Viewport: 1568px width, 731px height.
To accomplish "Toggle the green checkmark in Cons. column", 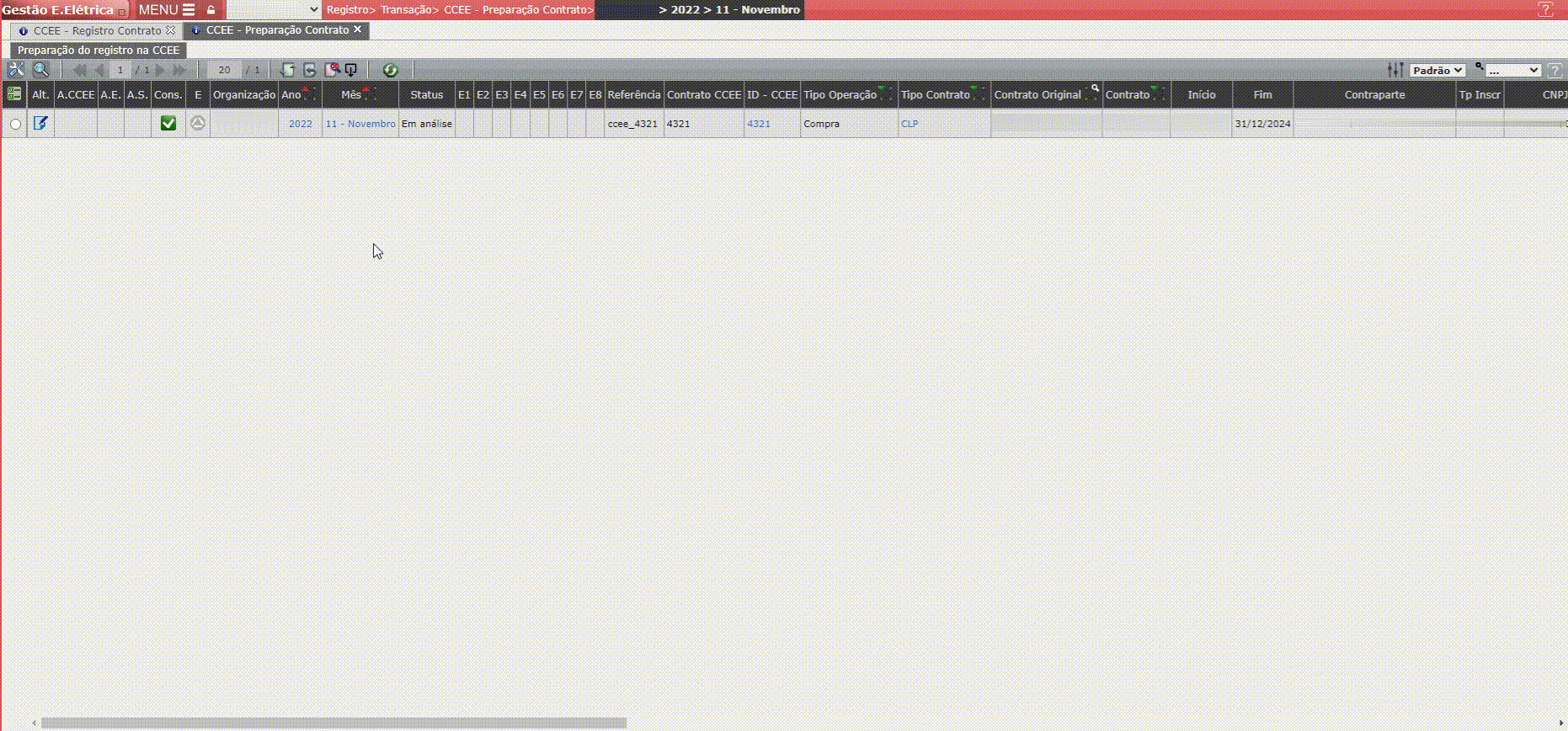I will click(168, 123).
